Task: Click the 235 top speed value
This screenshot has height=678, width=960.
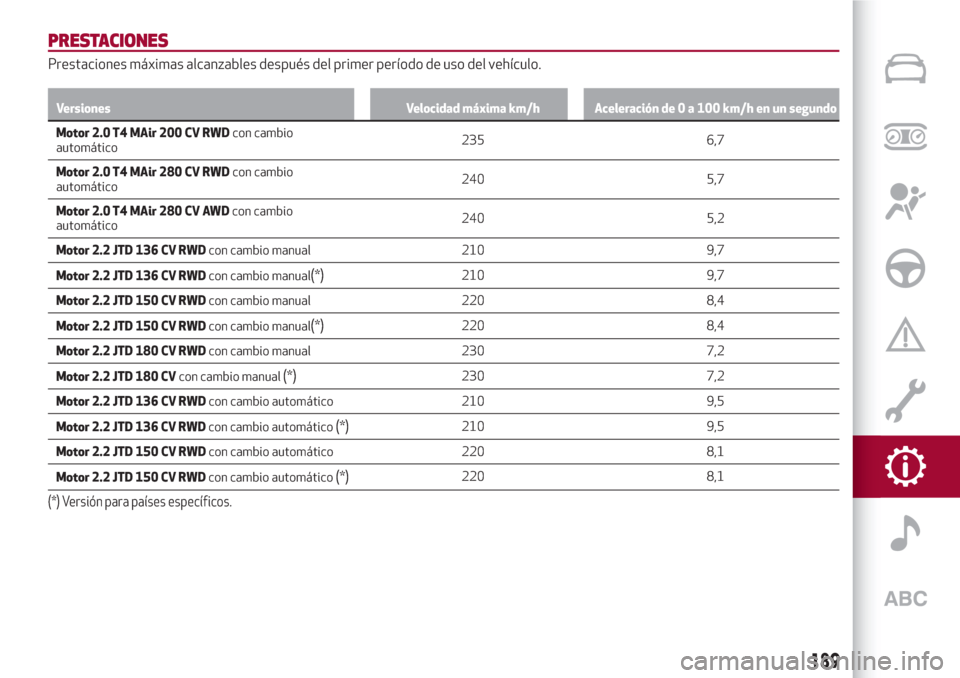Action: pyautogui.click(x=473, y=140)
